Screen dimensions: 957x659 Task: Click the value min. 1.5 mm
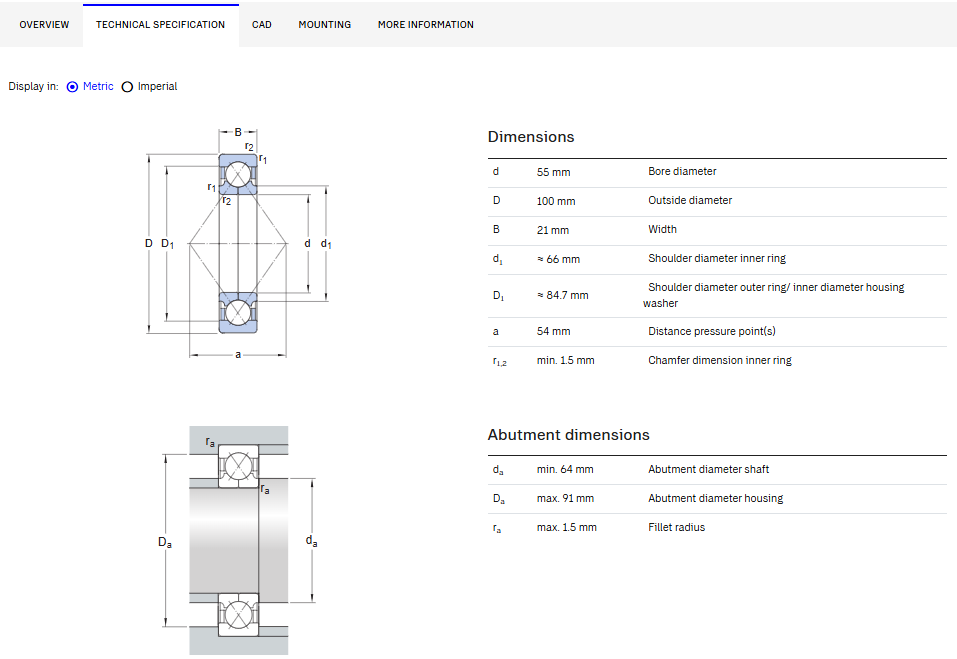click(x=566, y=361)
